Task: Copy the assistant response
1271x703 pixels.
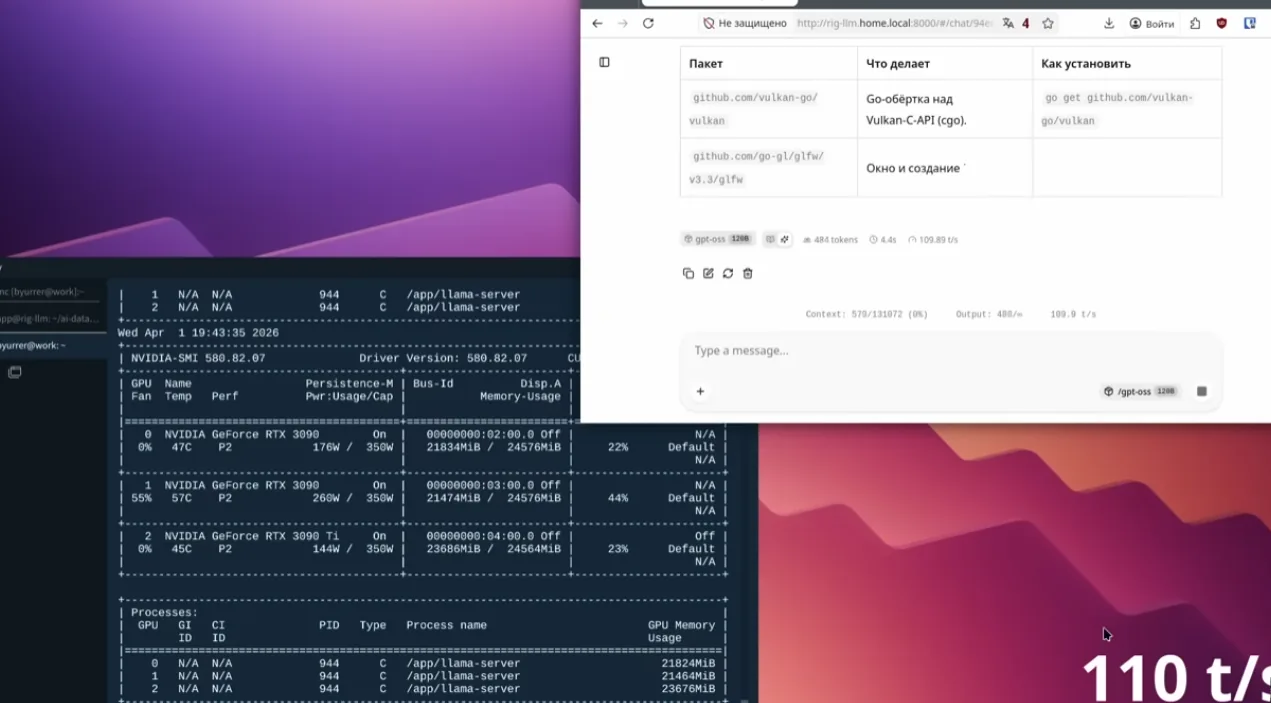Action: pos(688,273)
